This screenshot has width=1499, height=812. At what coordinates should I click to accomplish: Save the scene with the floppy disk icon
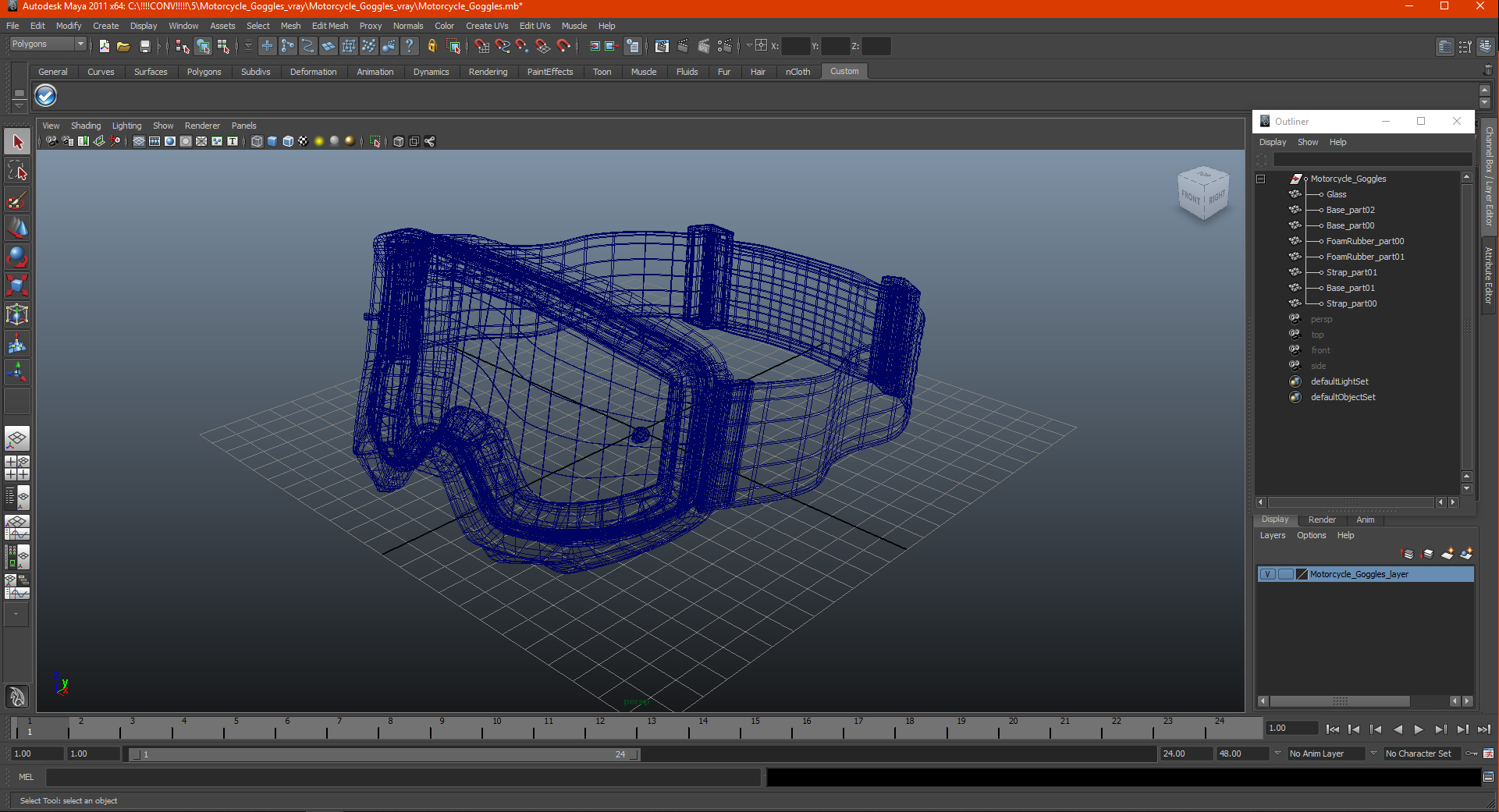[144, 46]
